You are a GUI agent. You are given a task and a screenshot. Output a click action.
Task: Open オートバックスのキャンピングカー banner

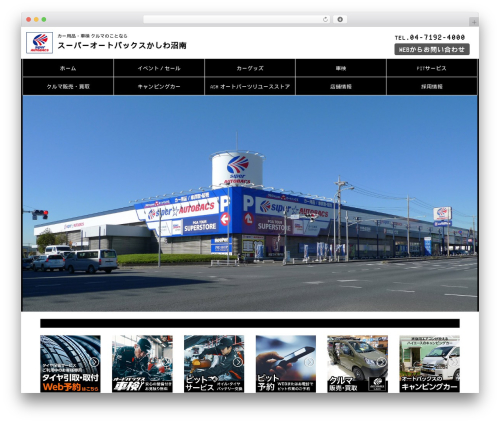[x=430, y=364]
